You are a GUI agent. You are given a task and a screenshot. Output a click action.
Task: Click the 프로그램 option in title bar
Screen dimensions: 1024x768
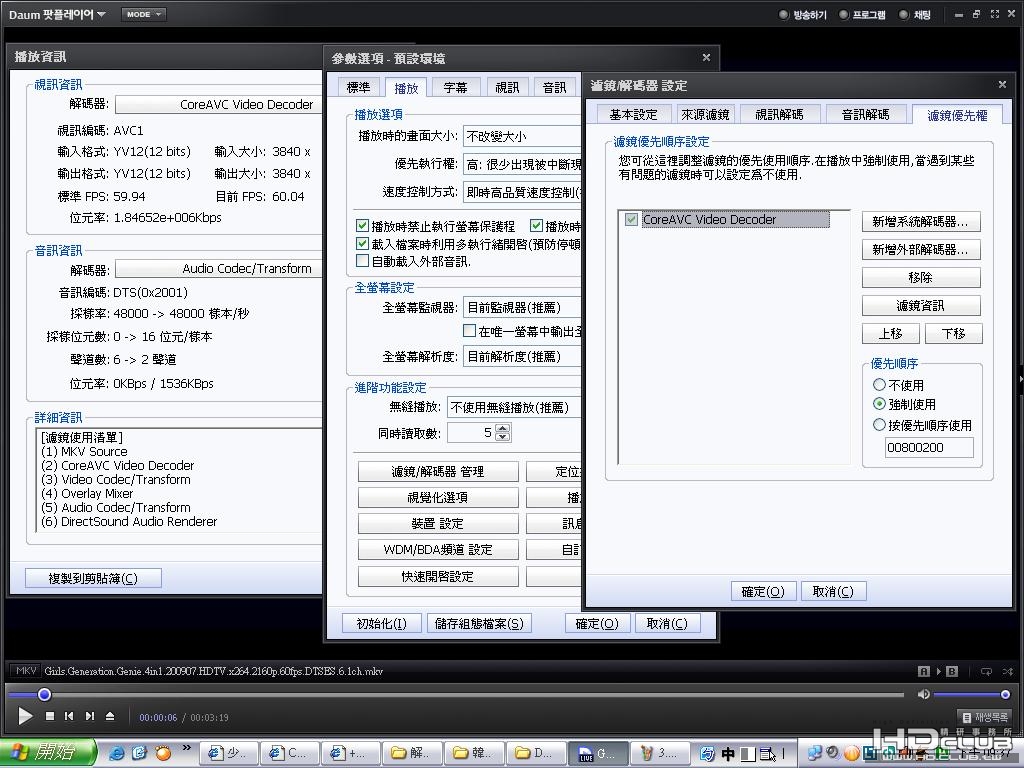coord(863,14)
